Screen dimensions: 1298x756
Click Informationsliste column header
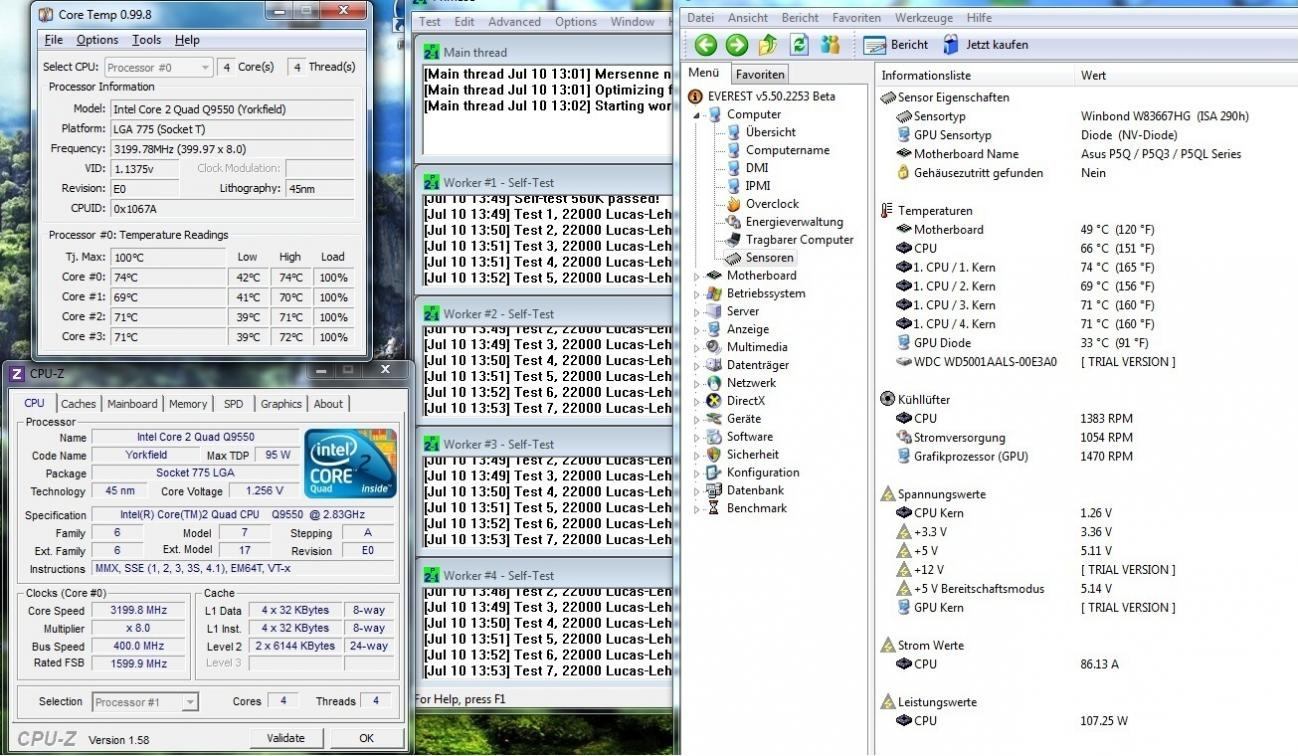[x=926, y=76]
